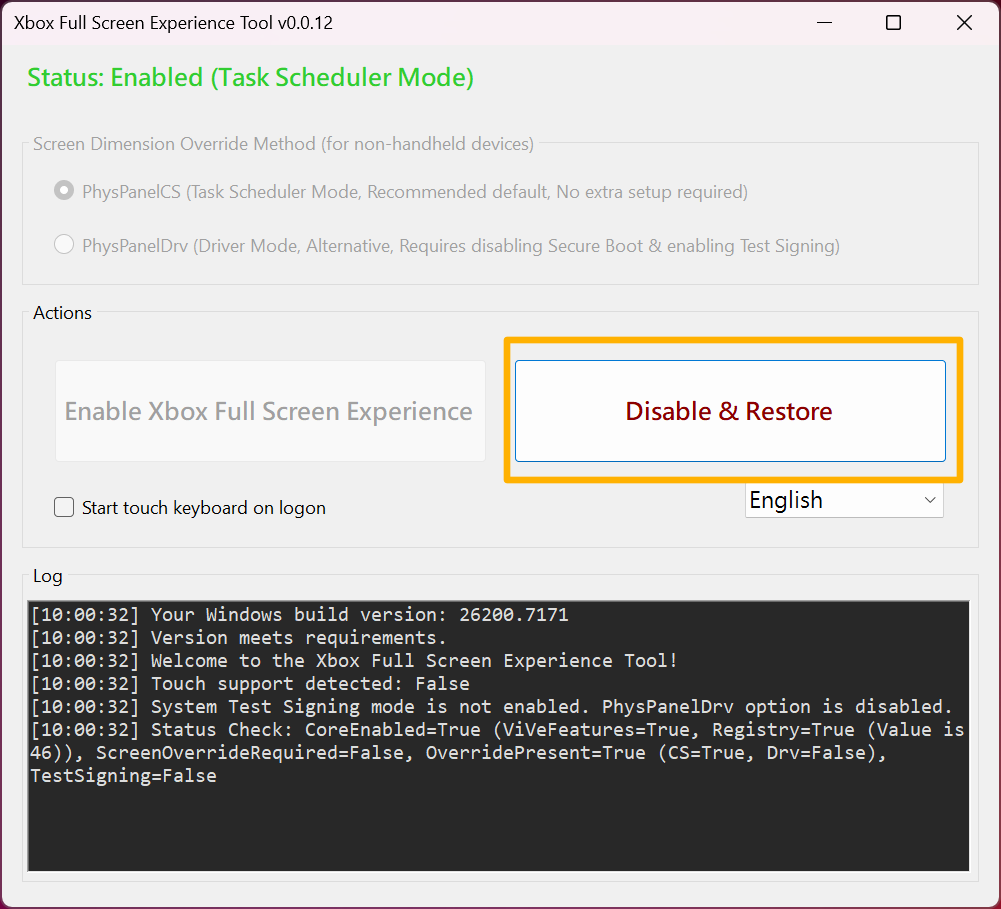Click the window title bar text

(x=173, y=23)
